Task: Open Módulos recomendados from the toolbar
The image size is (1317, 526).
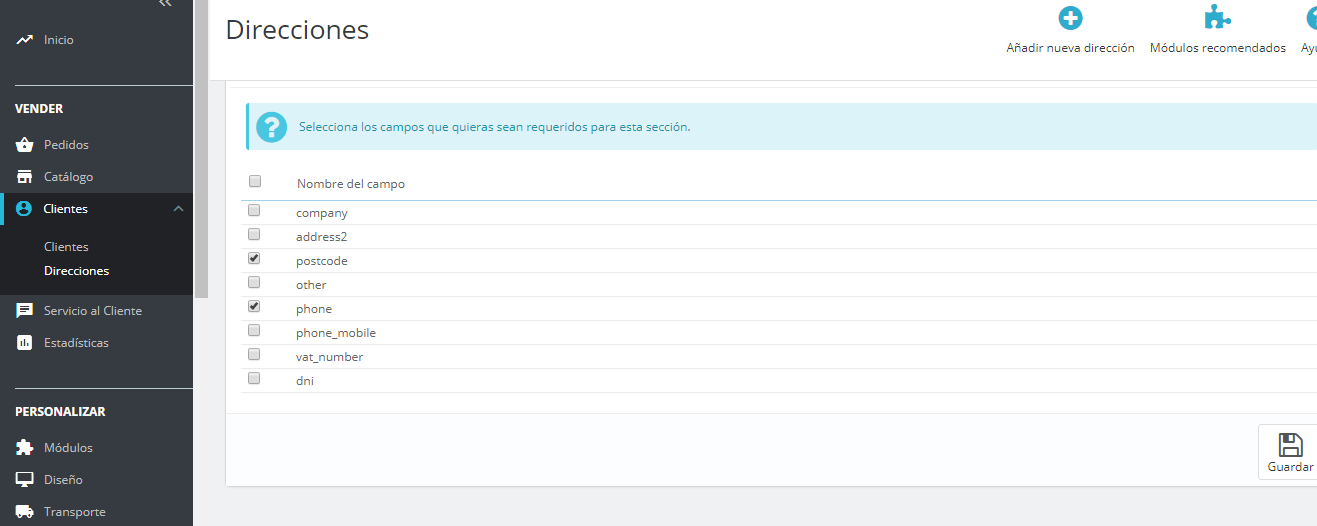Action: click(x=1217, y=30)
